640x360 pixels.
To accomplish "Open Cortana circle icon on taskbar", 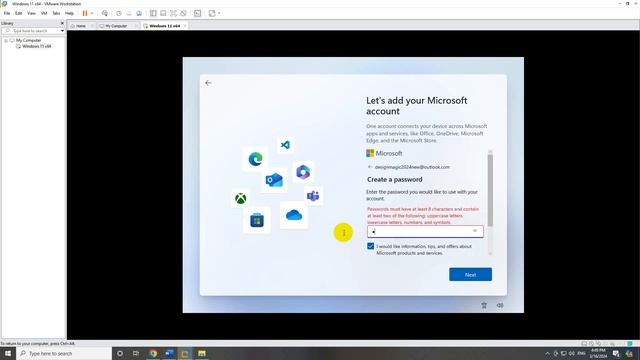I will pyautogui.click(x=120, y=353).
